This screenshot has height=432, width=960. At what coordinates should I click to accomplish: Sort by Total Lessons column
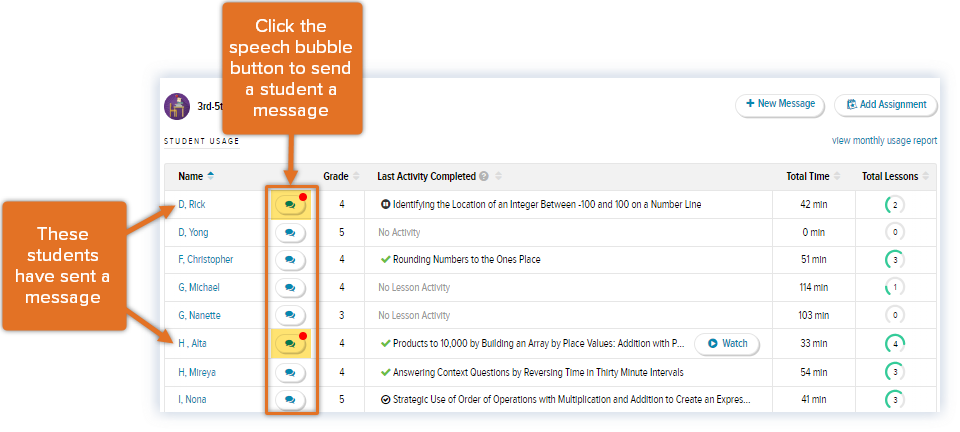pos(927,177)
